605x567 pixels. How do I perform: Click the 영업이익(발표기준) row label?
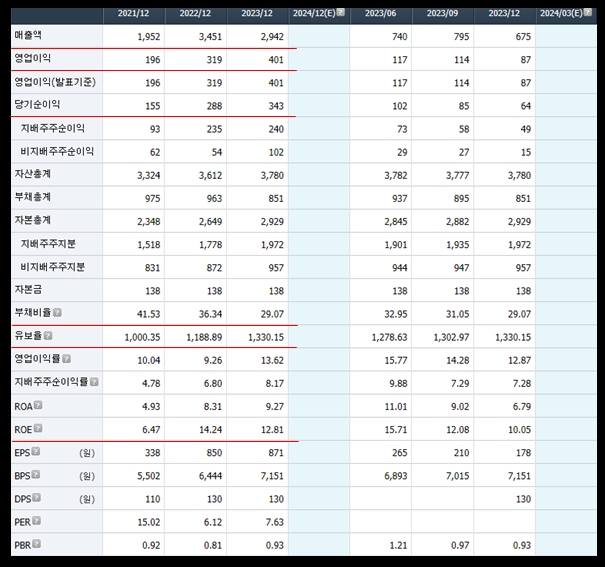(x=55, y=82)
